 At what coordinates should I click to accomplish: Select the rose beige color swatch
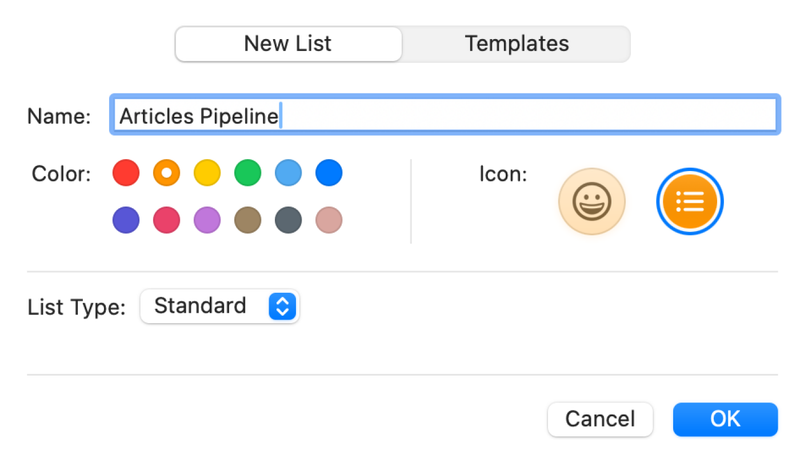(x=329, y=220)
